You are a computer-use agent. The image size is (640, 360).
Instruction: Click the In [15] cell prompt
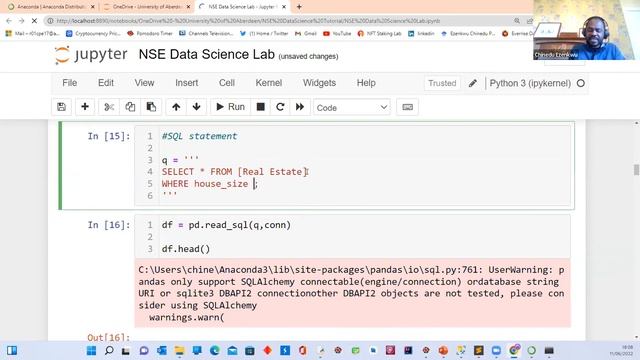coord(109,136)
